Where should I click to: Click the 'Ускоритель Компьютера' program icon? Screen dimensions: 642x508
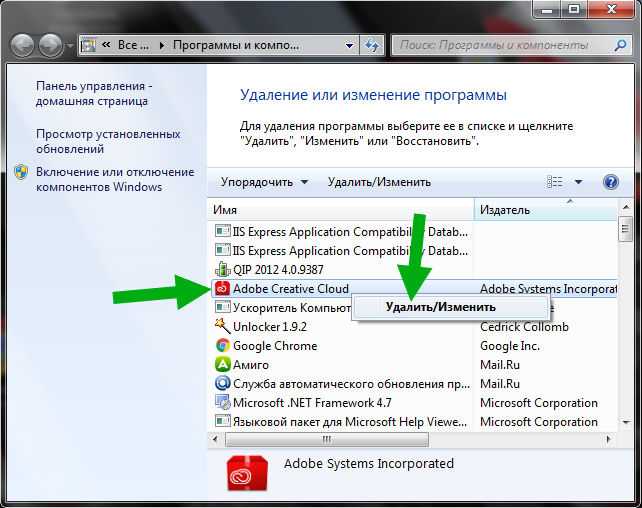point(222,307)
